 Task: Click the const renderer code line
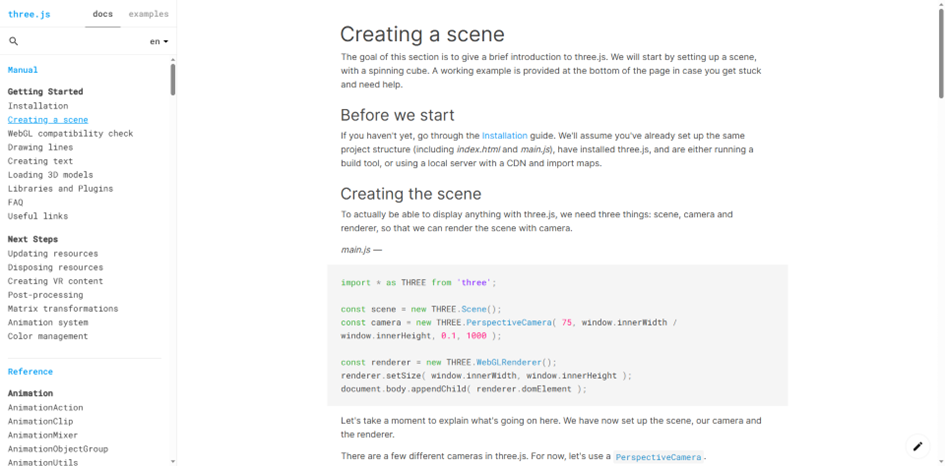(449, 362)
